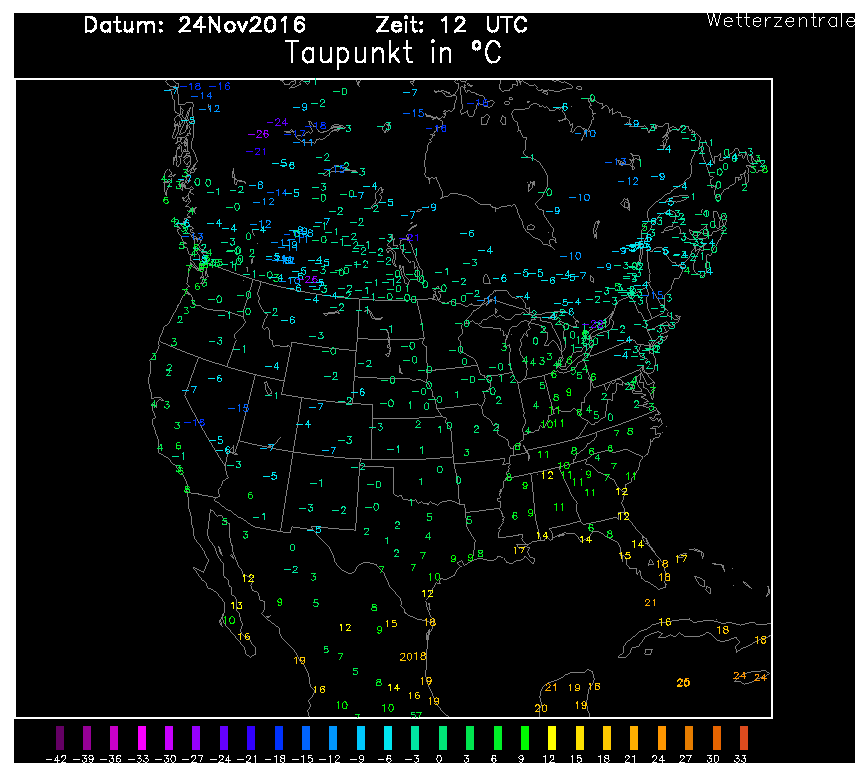
Task: Select the yellow 12 legend swatch
Action: pos(551,740)
